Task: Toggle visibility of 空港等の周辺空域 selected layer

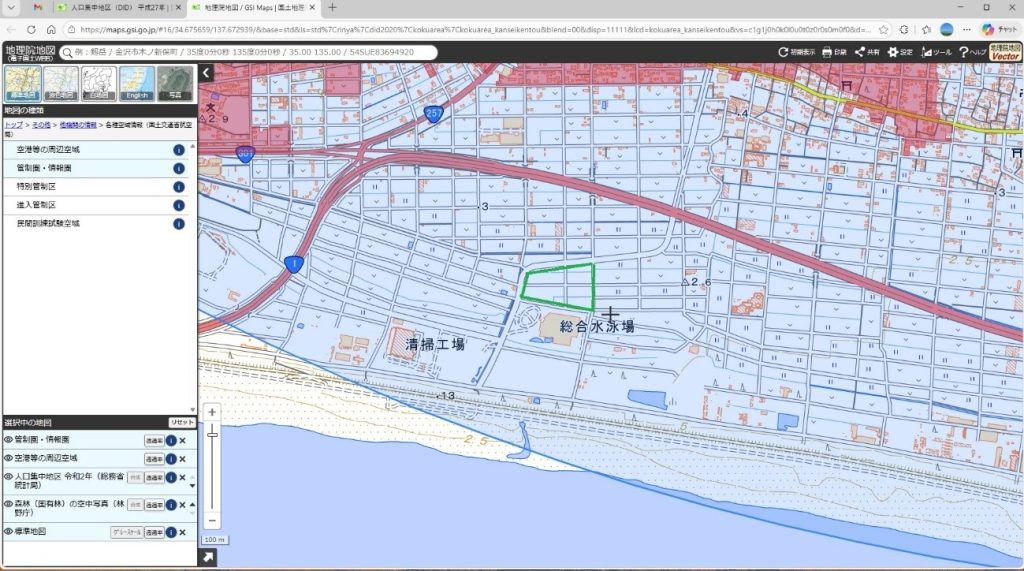Action: pyautogui.click(x=8, y=459)
